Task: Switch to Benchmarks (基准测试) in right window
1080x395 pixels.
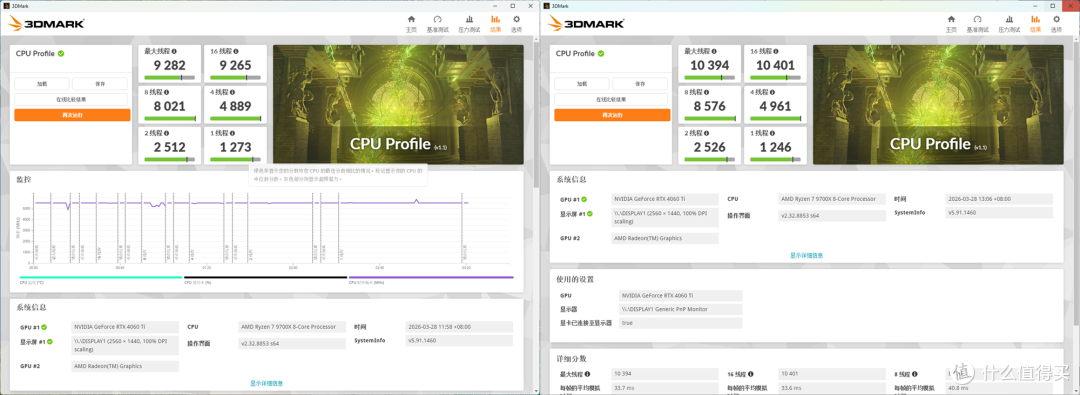Action: [x=977, y=23]
